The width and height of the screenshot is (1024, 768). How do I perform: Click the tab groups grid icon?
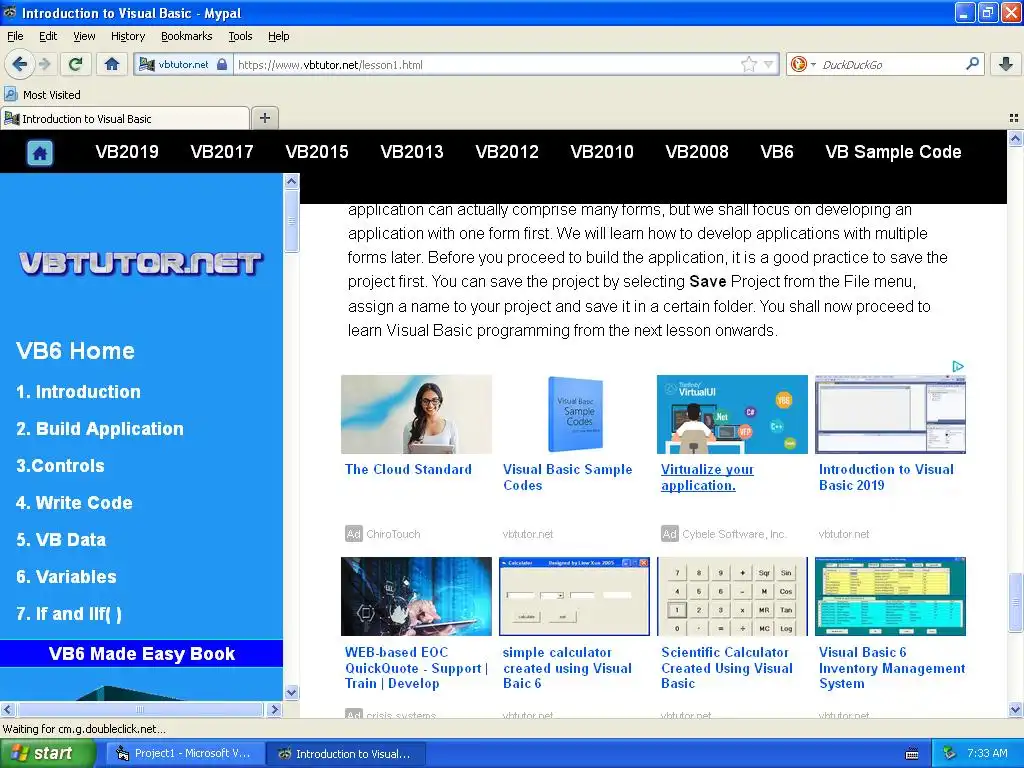click(1014, 118)
